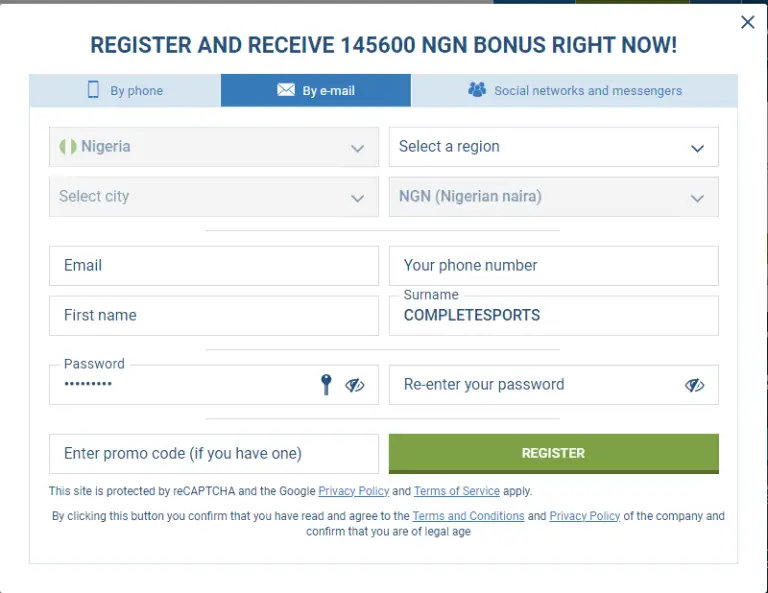Click the Nigeria flag icon
The image size is (768, 593).
point(68,147)
